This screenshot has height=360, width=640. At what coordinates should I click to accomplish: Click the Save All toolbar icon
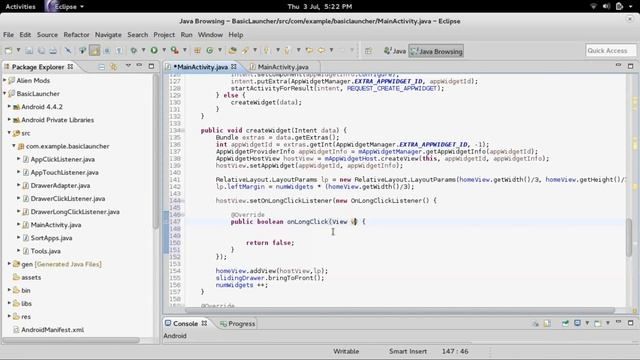(41, 51)
